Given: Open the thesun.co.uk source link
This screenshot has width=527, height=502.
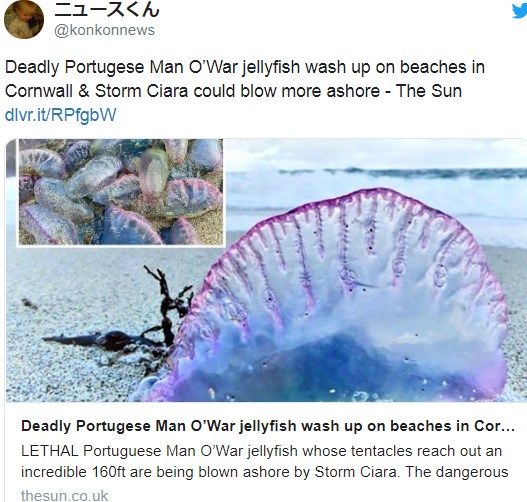Looking at the screenshot, I should (x=64, y=496).
